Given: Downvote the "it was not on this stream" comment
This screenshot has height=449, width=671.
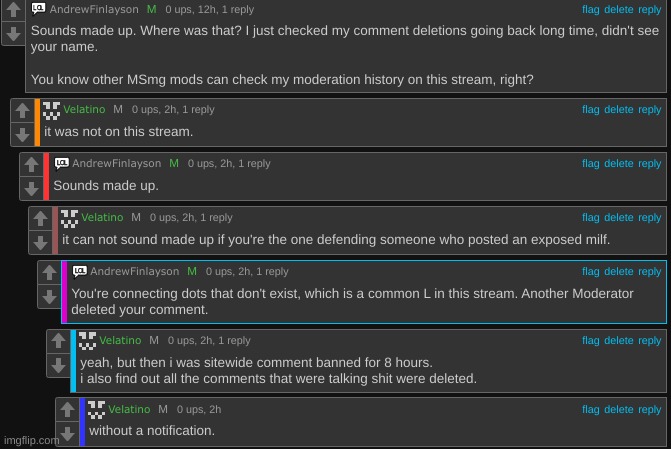Looking at the screenshot, I should click(x=22, y=133).
